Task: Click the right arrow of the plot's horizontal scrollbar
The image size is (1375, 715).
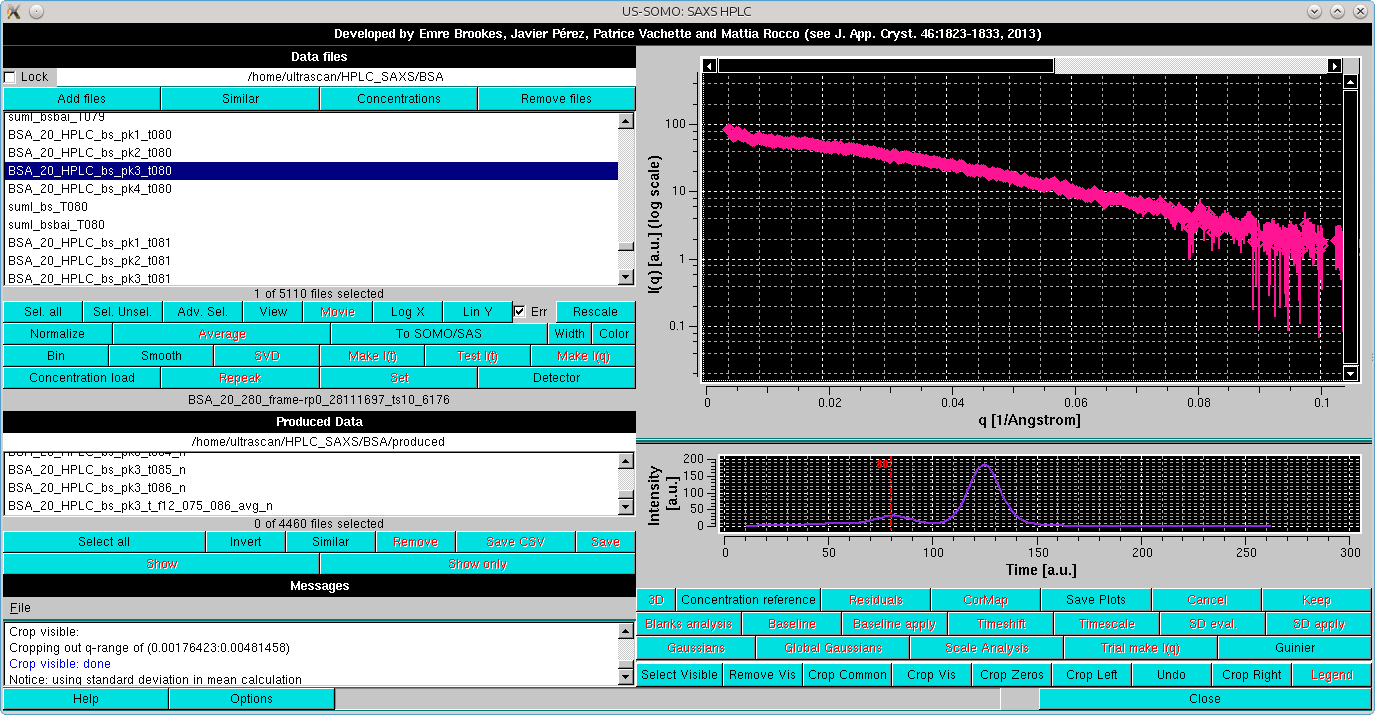Action: [1334, 66]
